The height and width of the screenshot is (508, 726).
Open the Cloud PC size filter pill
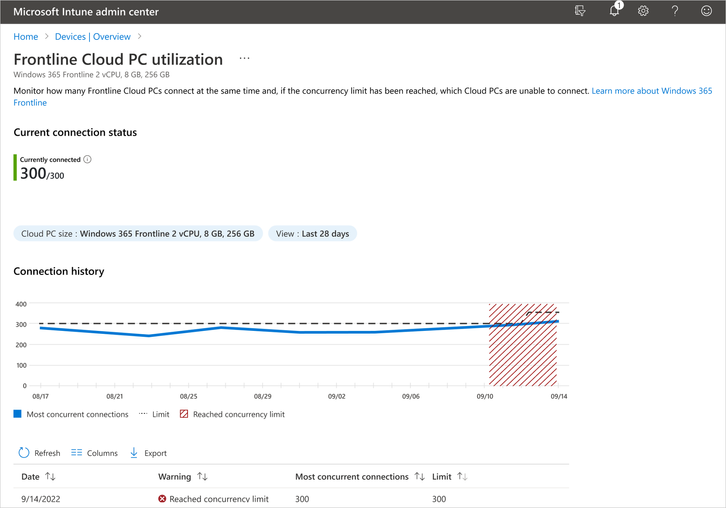pyautogui.click(x=138, y=233)
